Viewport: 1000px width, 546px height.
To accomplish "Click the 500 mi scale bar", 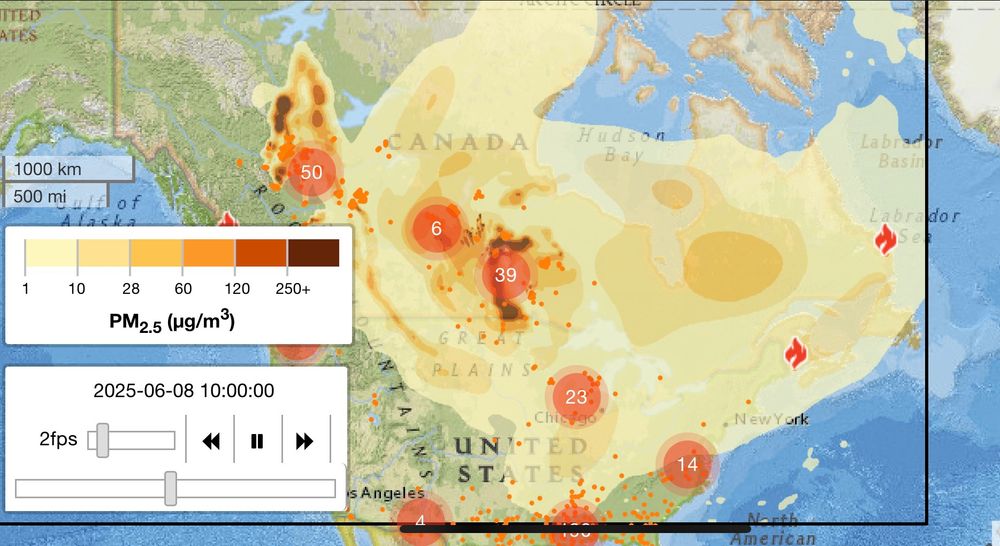I will [55, 195].
